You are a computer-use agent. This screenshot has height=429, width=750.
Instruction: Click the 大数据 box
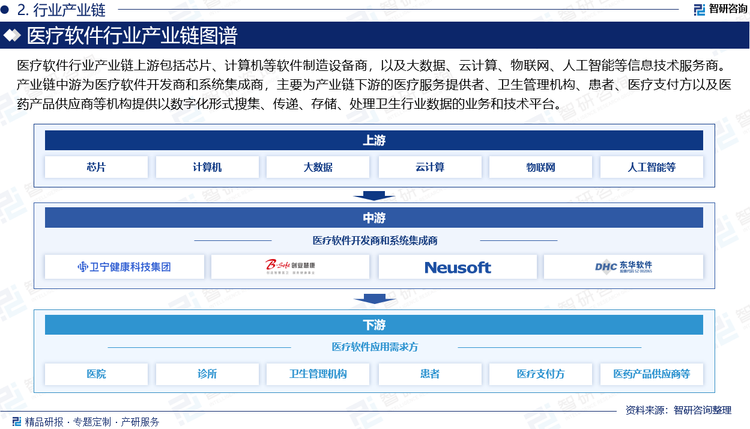click(318, 167)
